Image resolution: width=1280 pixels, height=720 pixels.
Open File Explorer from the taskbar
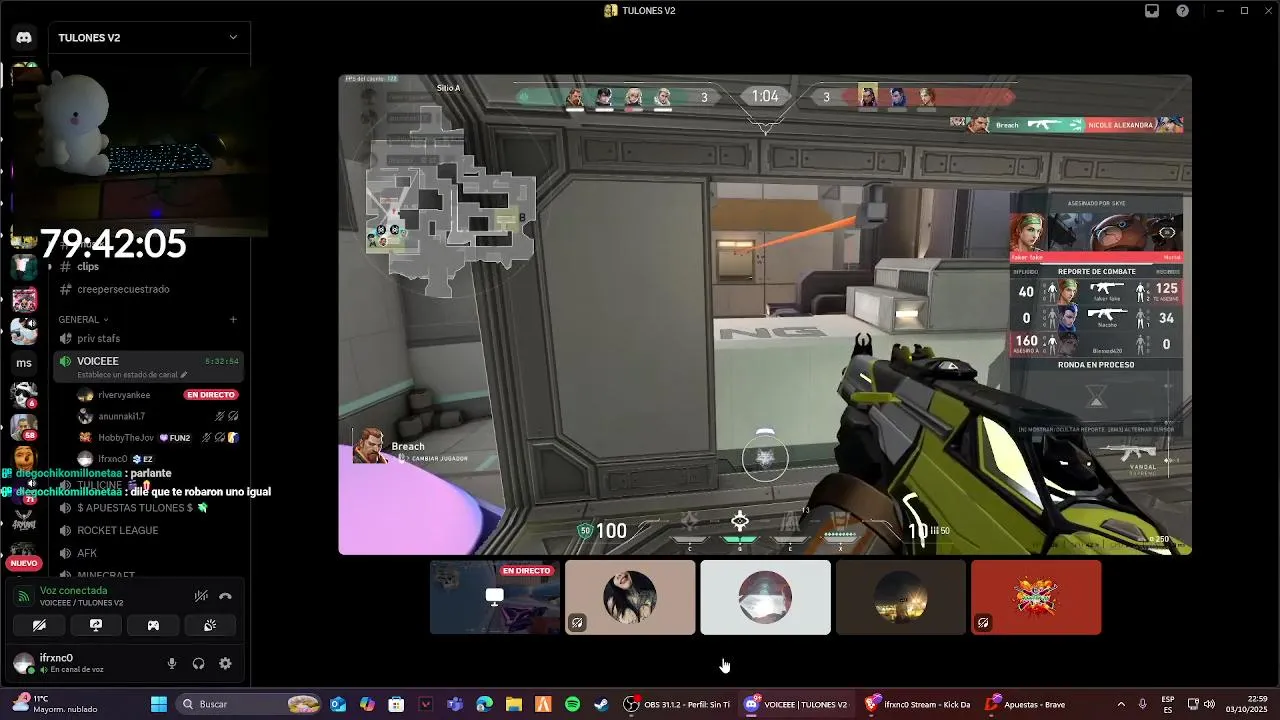click(x=514, y=704)
